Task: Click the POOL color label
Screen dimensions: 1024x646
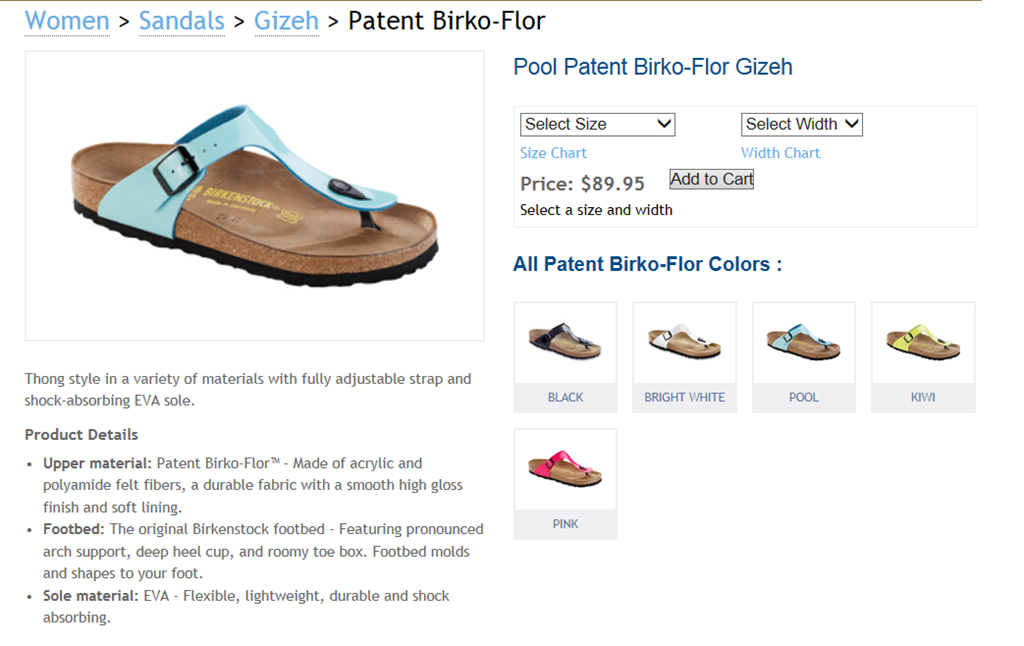Action: coord(803,397)
